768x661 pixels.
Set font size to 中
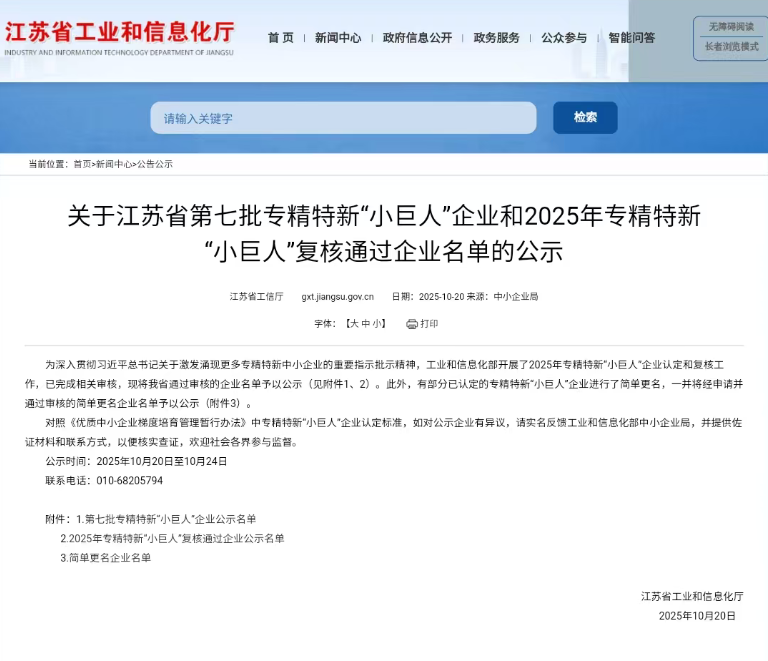click(x=365, y=324)
